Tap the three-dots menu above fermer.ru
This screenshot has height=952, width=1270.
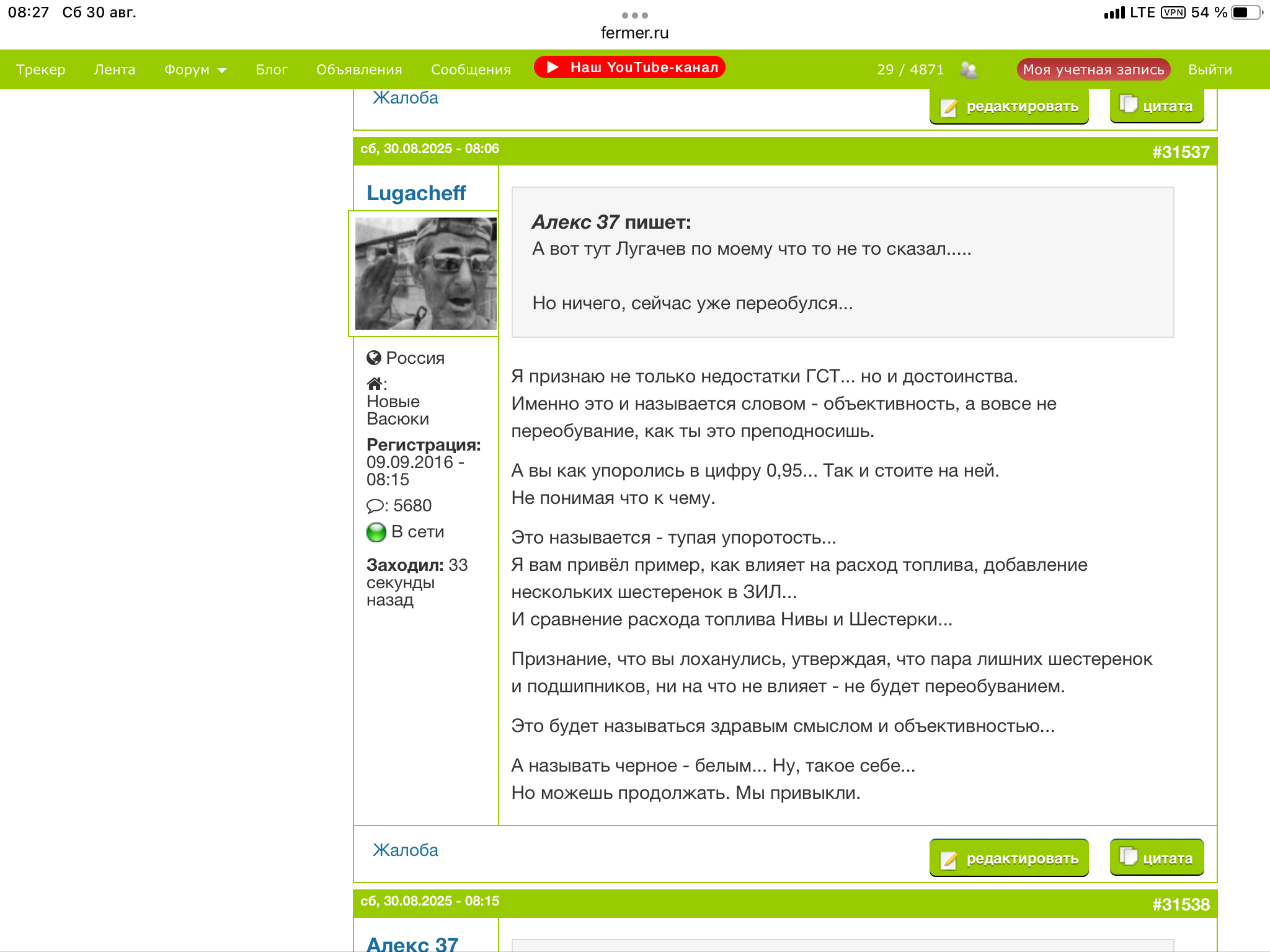[x=634, y=15]
